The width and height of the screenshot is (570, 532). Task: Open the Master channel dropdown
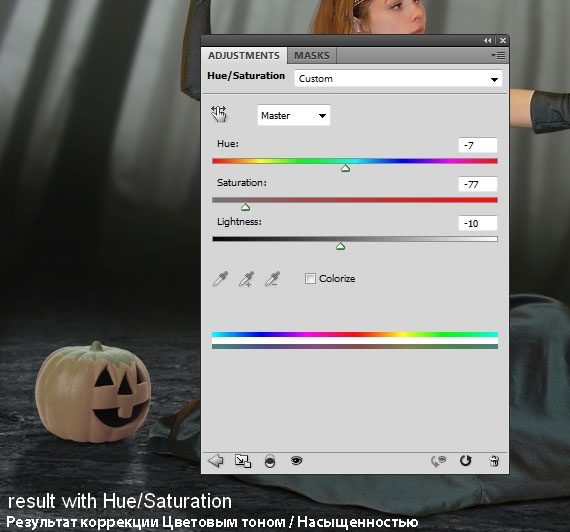pyautogui.click(x=294, y=115)
